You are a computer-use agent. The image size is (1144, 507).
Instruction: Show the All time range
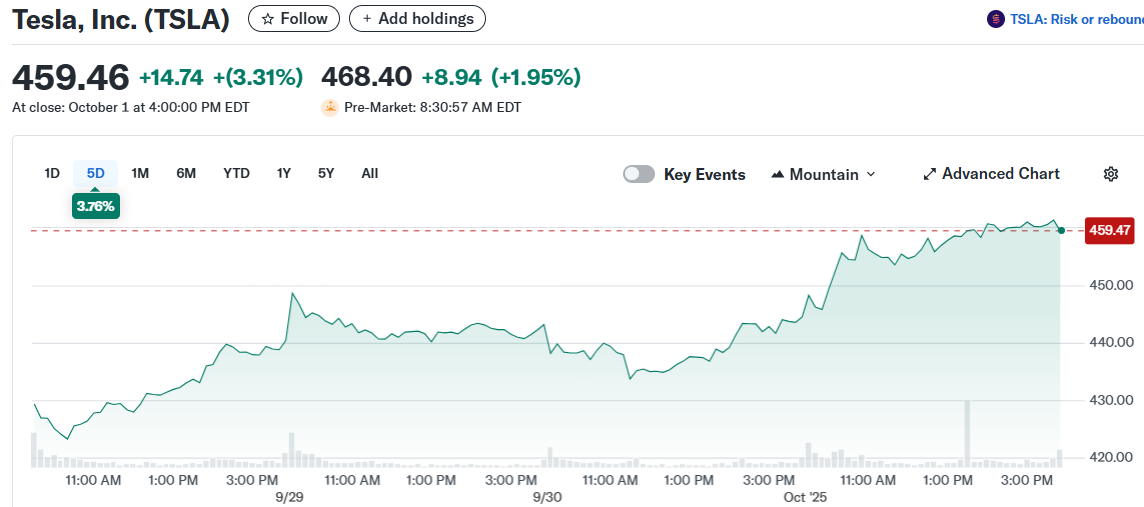point(370,173)
